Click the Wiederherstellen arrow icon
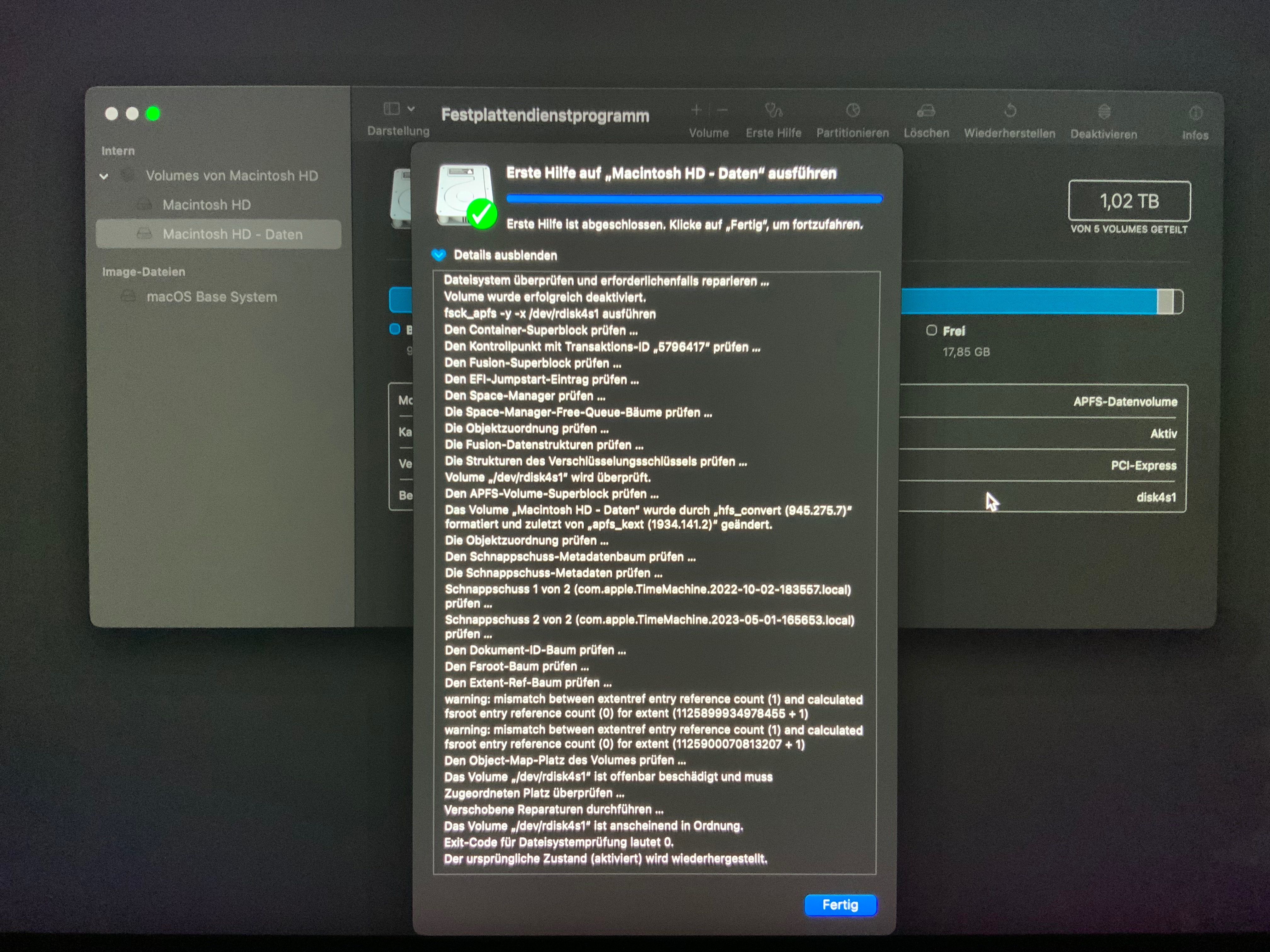Image resolution: width=1270 pixels, height=952 pixels. (1010, 111)
